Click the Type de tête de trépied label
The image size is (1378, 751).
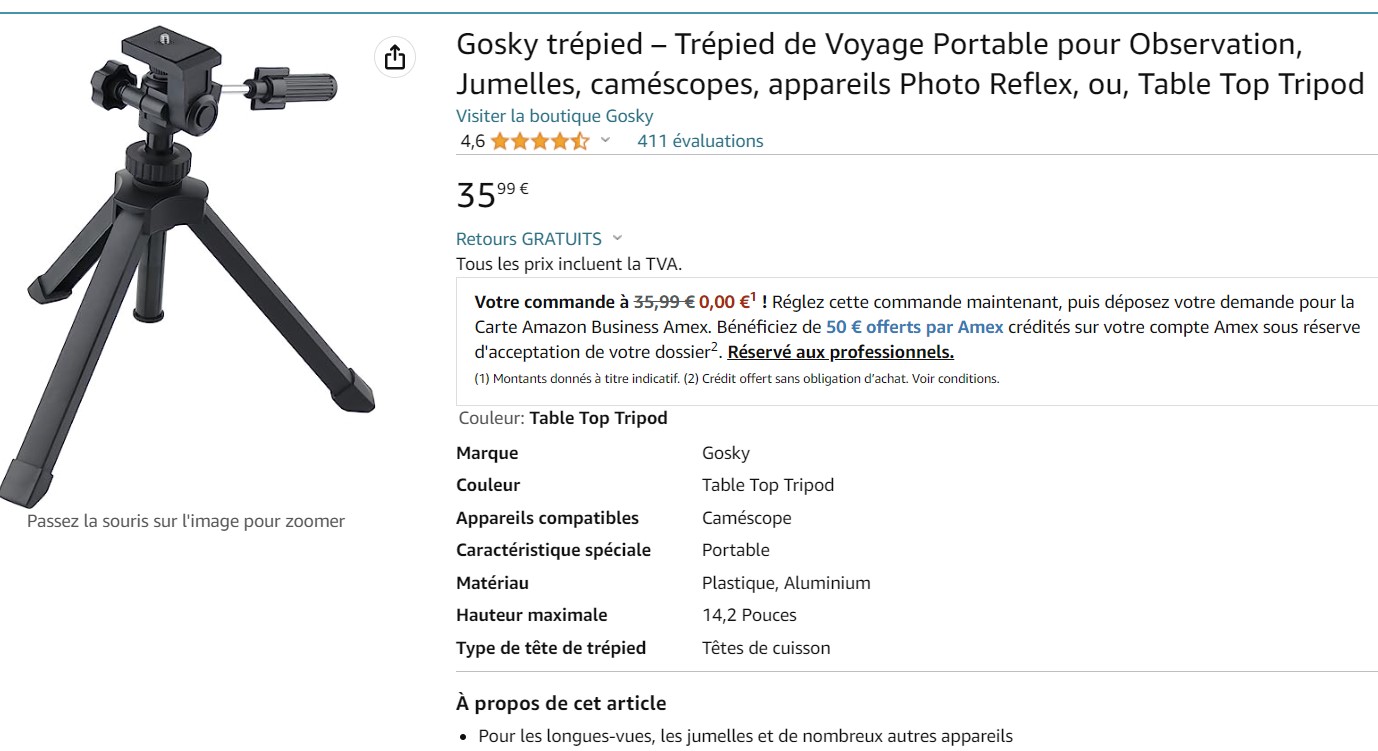point(550,648)
